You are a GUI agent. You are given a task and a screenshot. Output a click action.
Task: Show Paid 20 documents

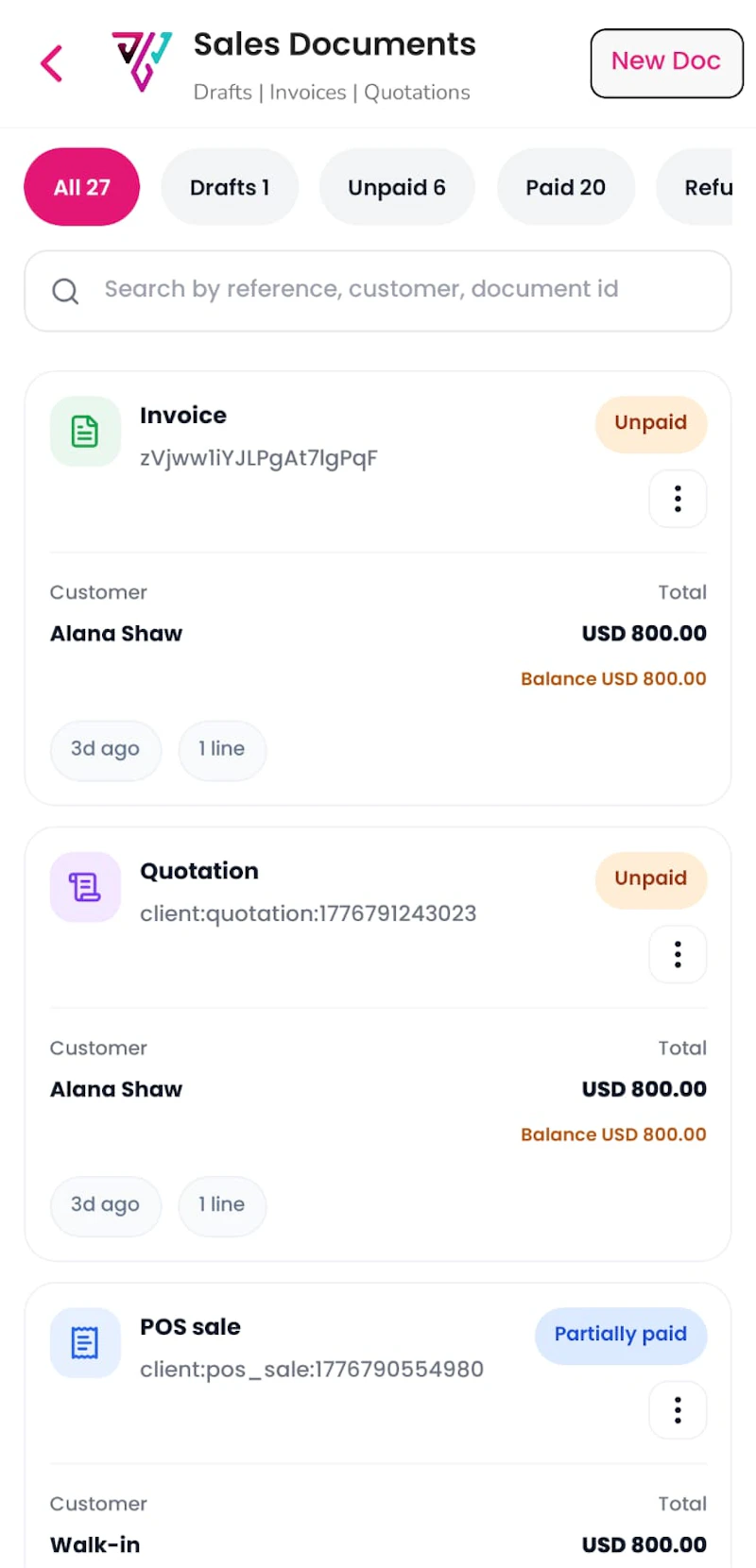(x=566, y=187)
